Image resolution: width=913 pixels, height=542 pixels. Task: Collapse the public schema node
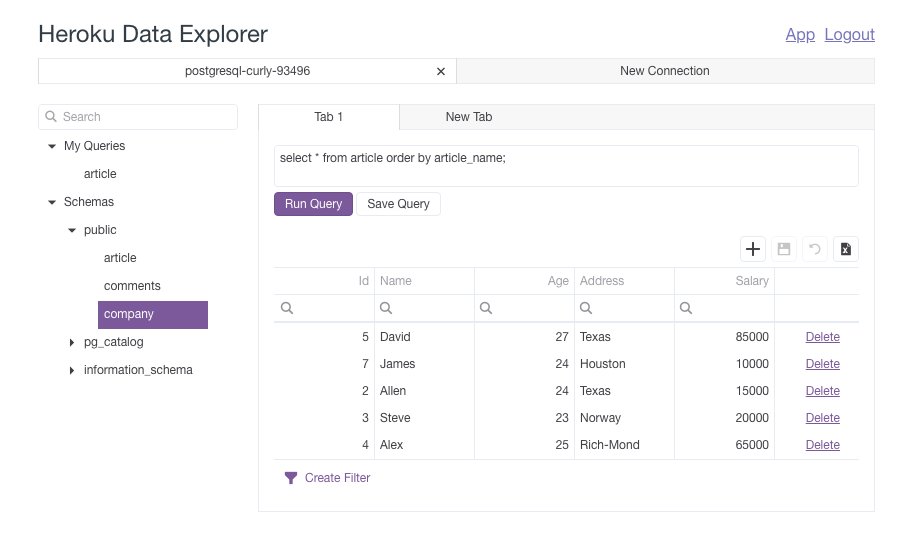click(72, 230)
